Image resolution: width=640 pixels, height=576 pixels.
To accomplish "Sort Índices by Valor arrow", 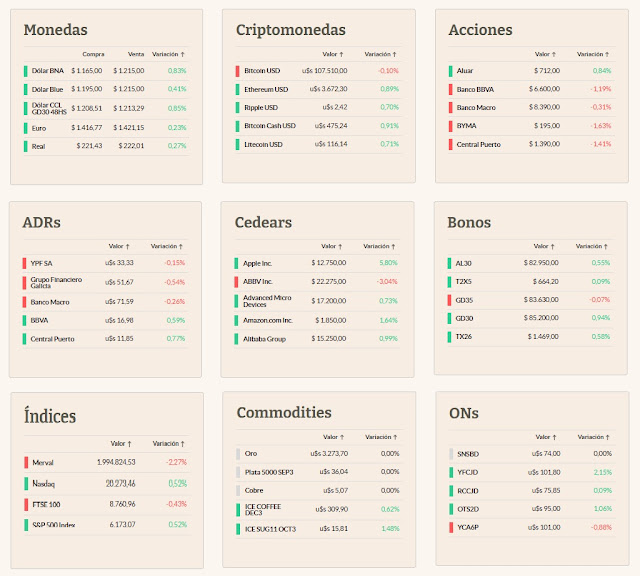I will tap(129, 444).
